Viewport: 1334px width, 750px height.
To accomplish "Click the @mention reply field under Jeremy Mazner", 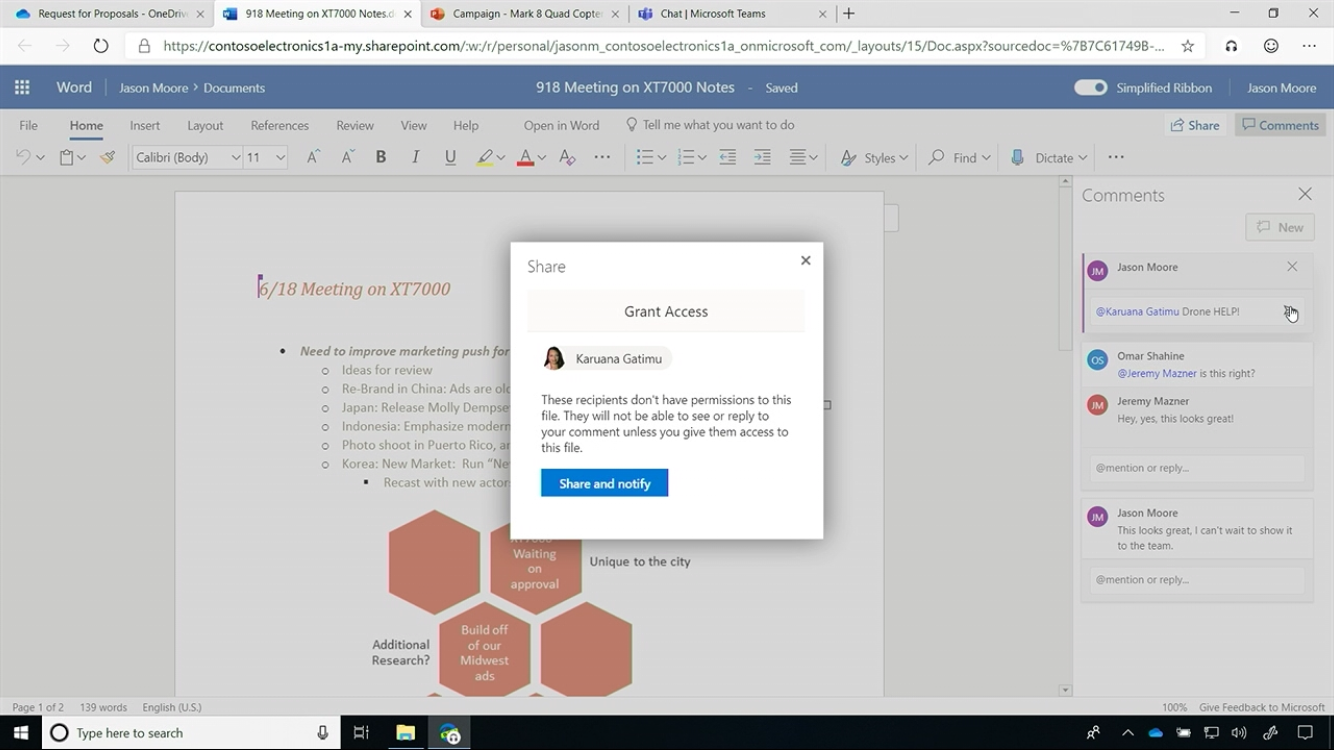I will click(x=1196, y=468).
